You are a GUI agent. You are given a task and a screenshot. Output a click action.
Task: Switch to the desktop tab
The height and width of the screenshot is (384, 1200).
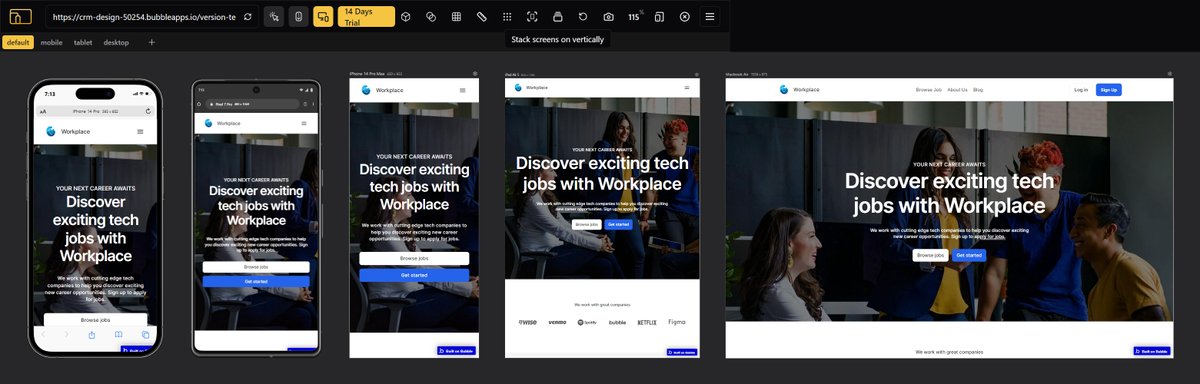(x=116, y=42)
